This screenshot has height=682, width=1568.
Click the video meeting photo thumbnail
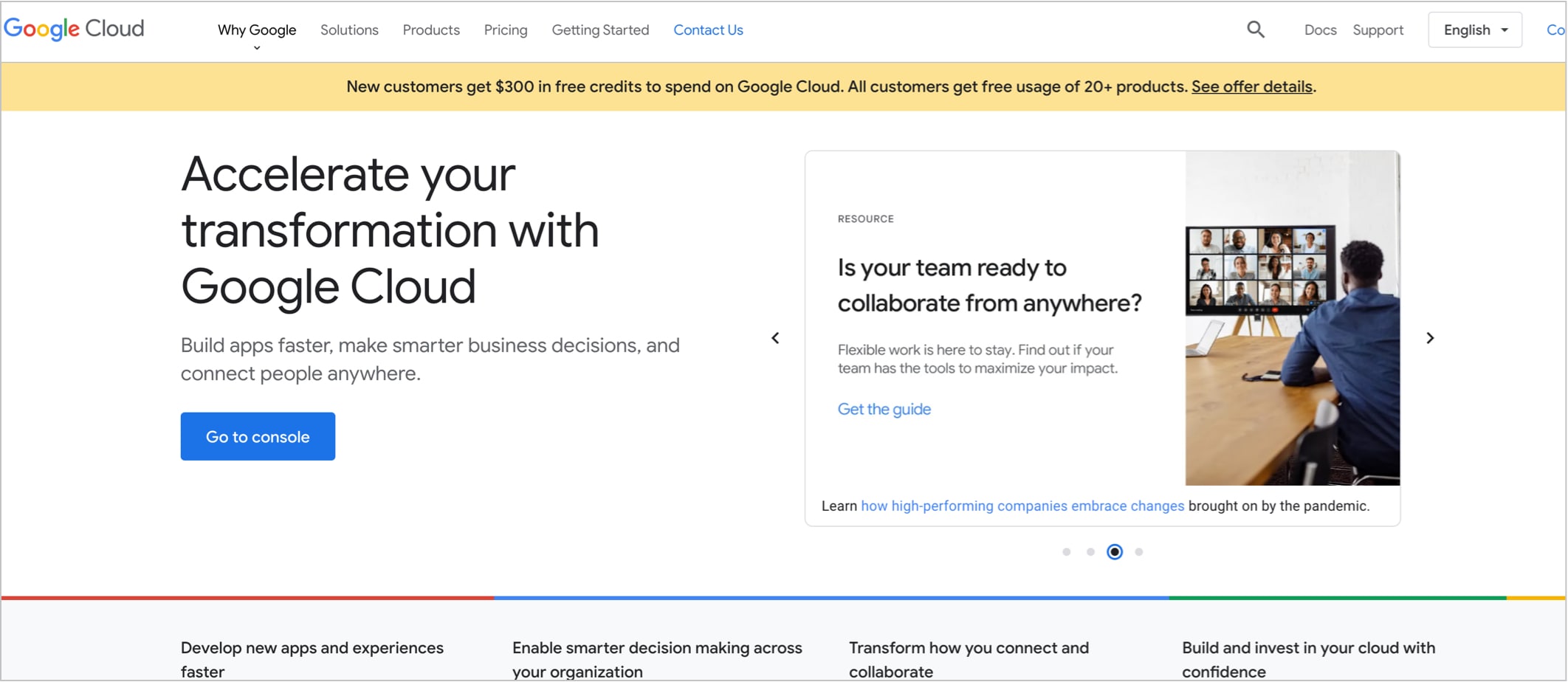pyautogui.click(x=1292, y=318)
